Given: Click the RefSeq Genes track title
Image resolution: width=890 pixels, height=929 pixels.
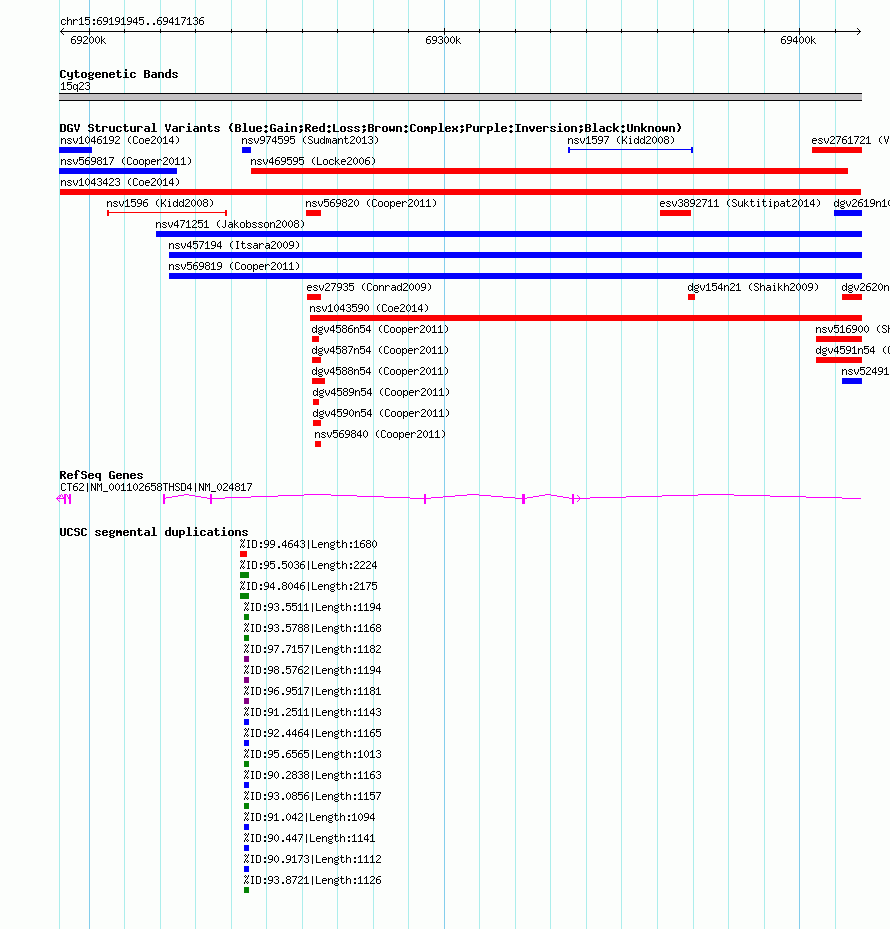Looking at the screenshot, I should tap(101, 475).
